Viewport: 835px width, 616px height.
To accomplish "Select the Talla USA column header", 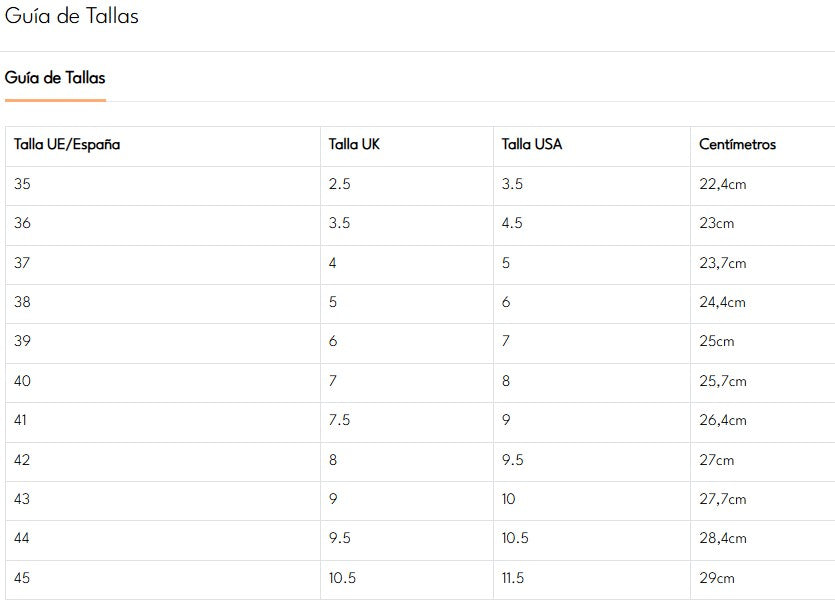I will click(x=532, y=144).
